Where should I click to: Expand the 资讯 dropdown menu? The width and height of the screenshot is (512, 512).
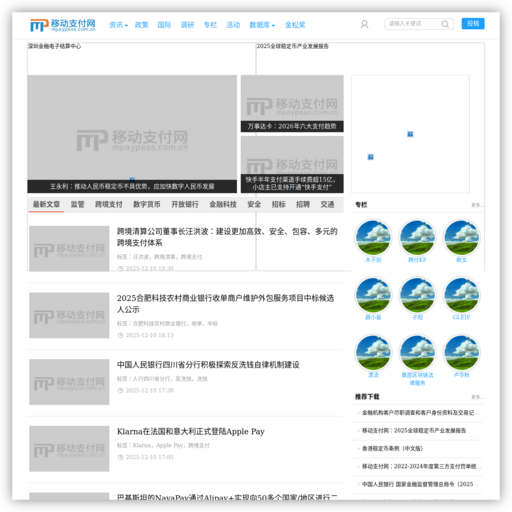coord(118,25)
